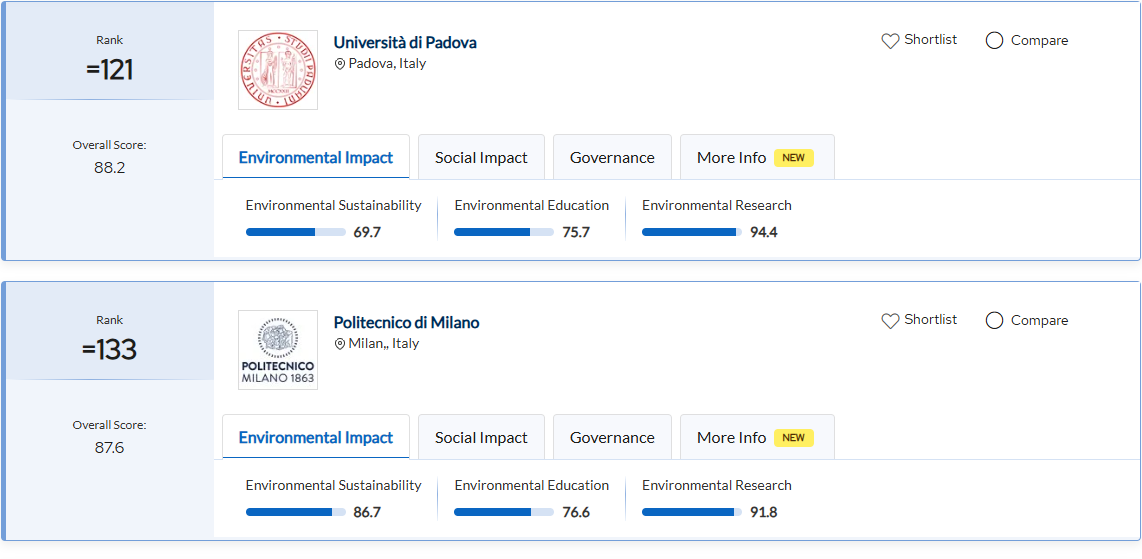
Task: Click the heart Shortlist icon for Università di Padova
Action: point(890,41)
